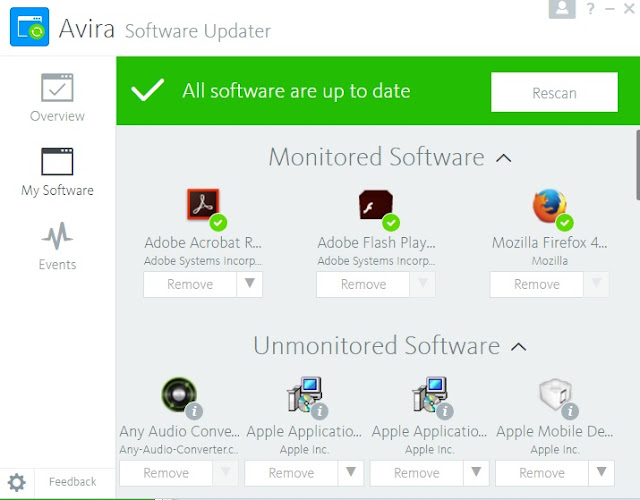Remove Mozilla Firefox from monitoring

pyautogui.click(x=537, y=284)
